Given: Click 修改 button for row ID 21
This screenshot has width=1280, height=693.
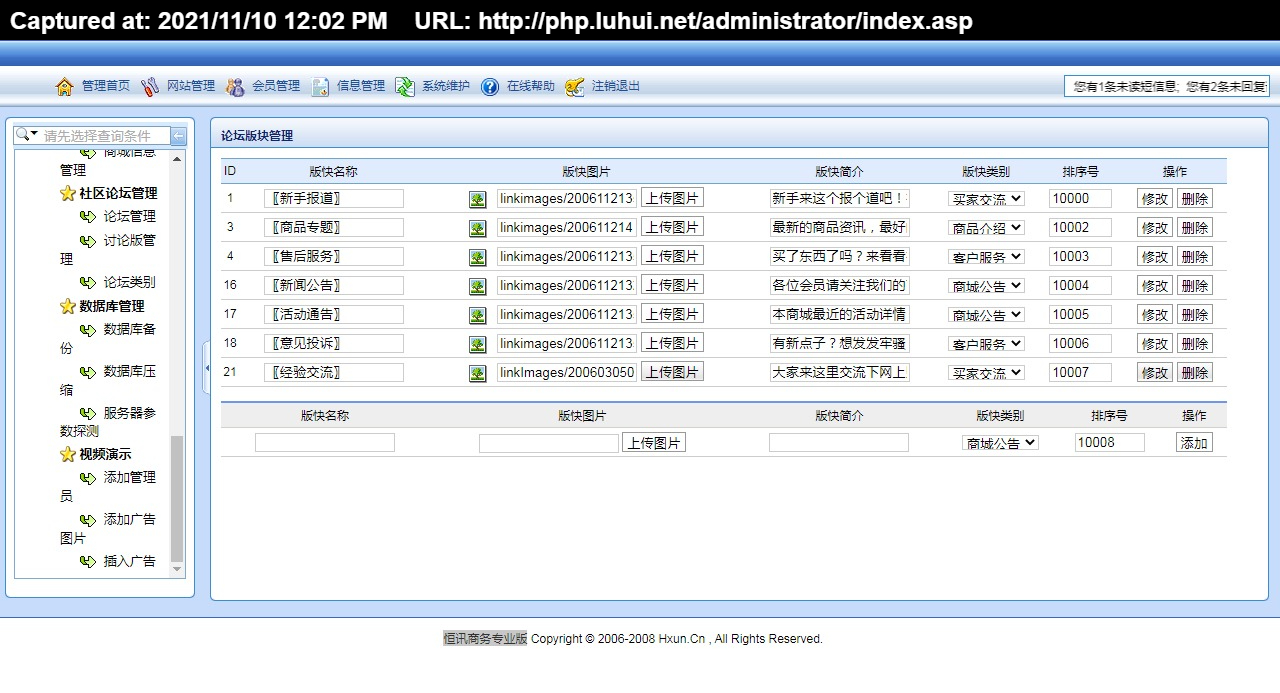Looking at the screenshot, I should [1155, 373].
